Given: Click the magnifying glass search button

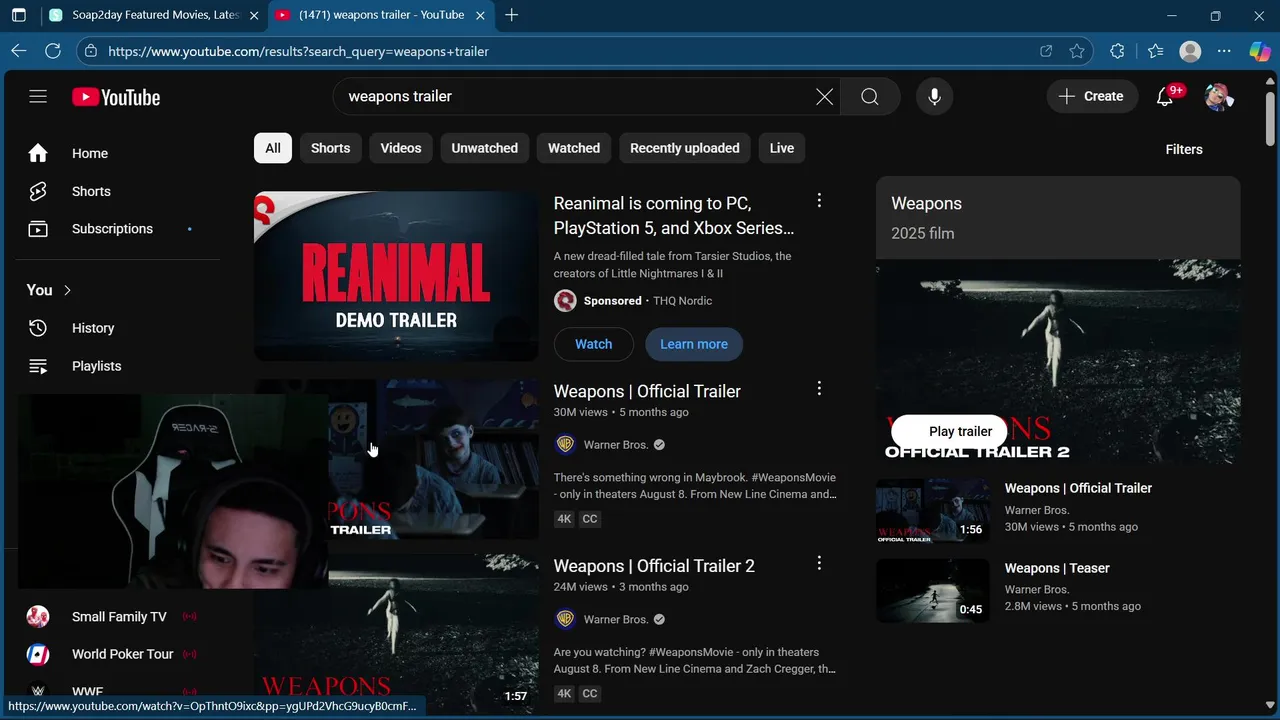Looking at the screenshot, I should pos(870,97).
